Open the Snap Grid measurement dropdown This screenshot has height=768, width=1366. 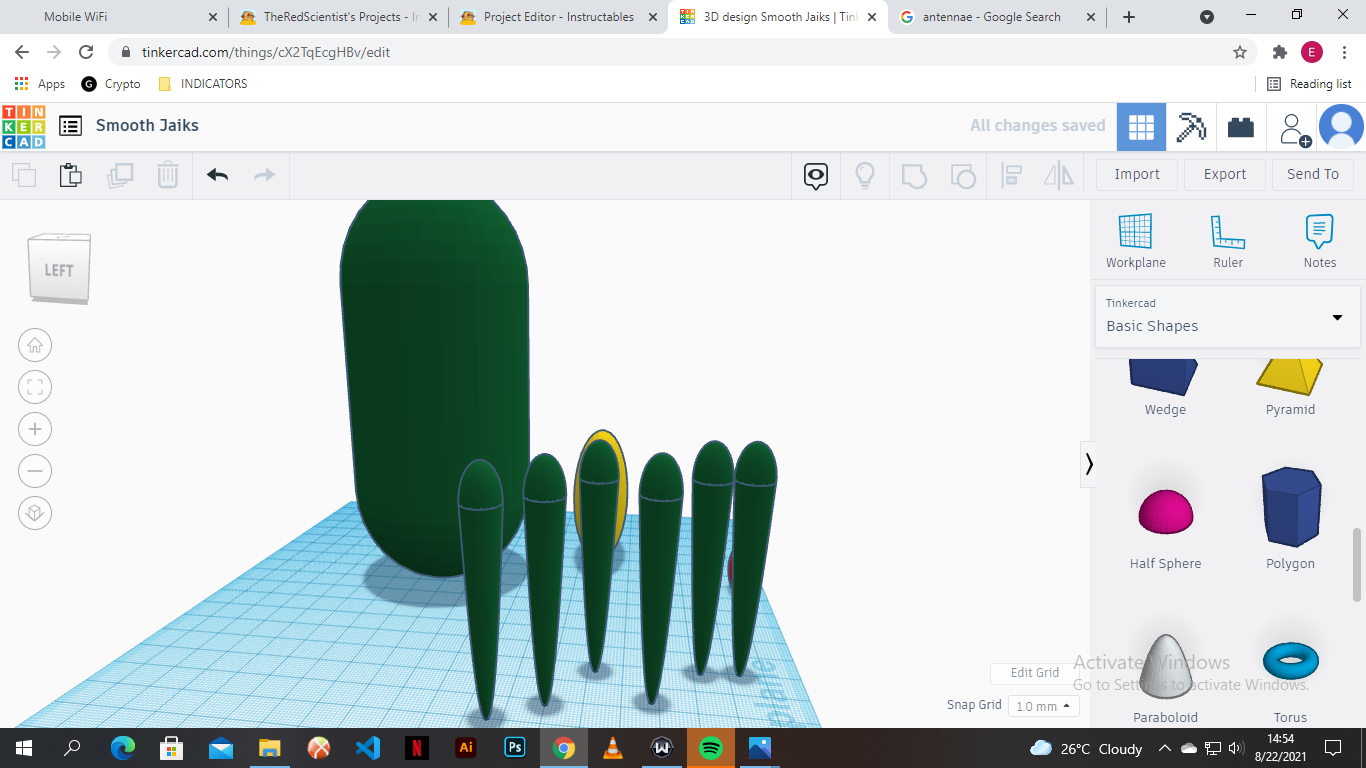(x=1043, y=705)
